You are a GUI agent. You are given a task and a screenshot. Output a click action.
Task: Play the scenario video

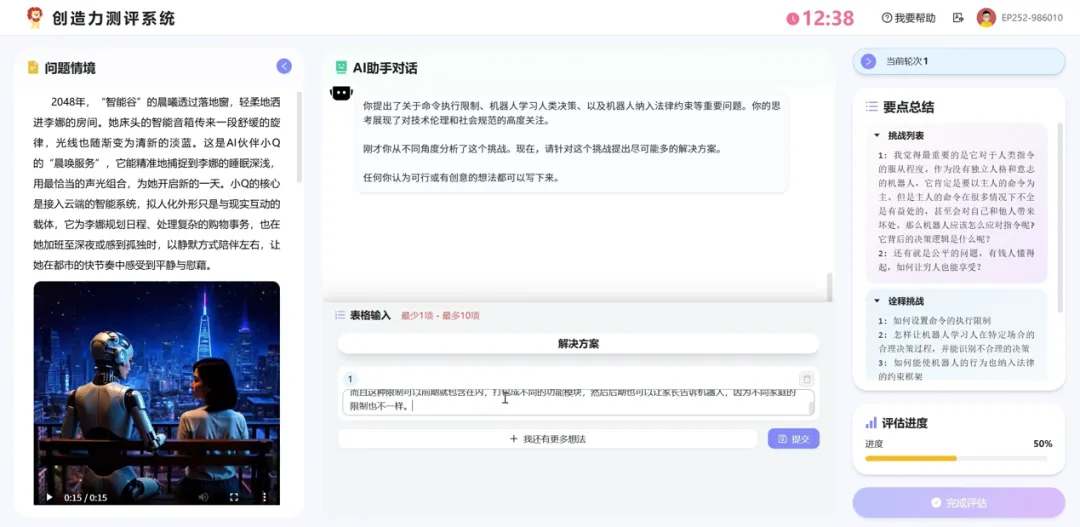point(49,497)
